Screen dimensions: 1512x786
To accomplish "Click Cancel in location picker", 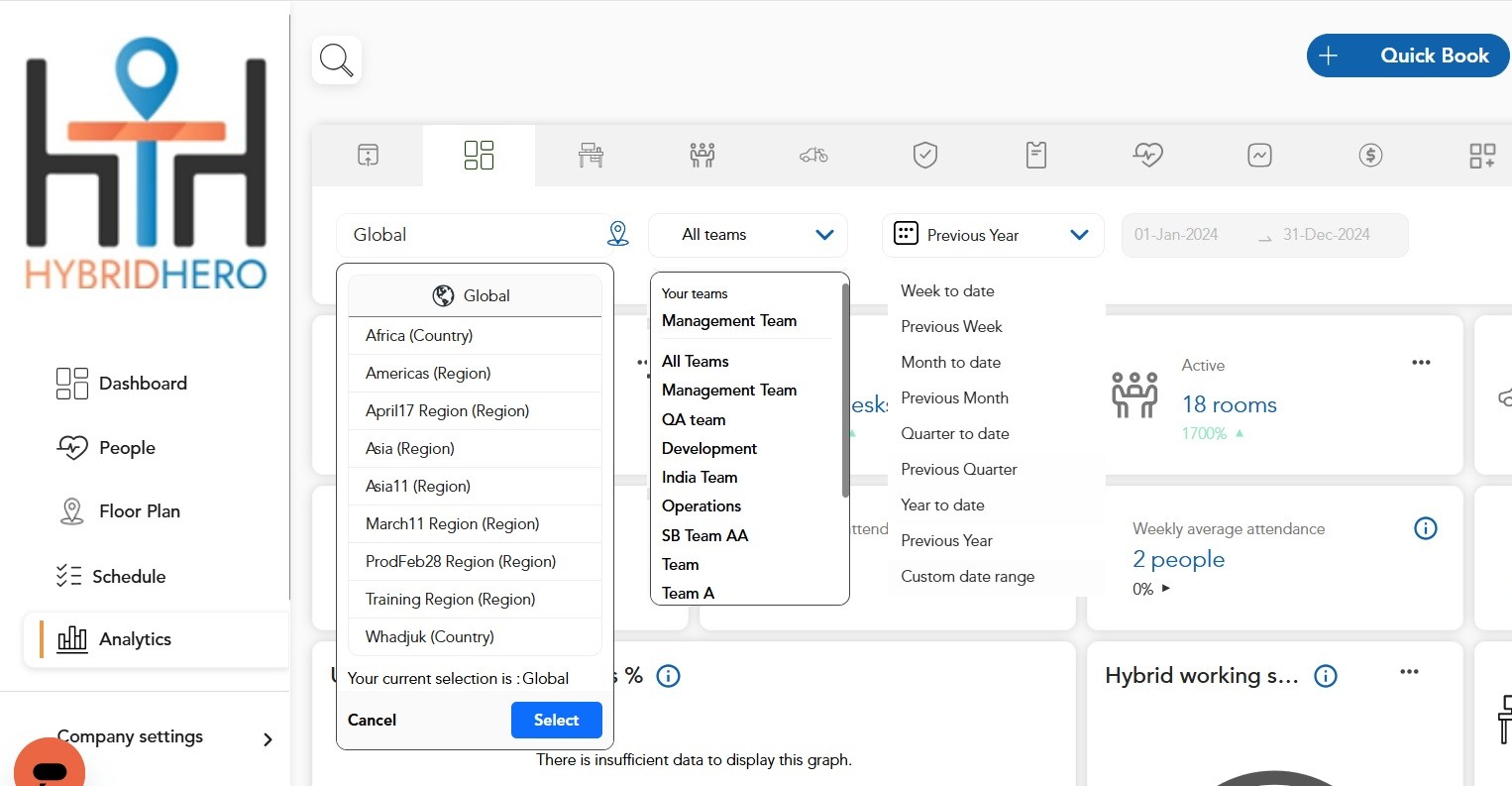I will (x=372, y=720).
